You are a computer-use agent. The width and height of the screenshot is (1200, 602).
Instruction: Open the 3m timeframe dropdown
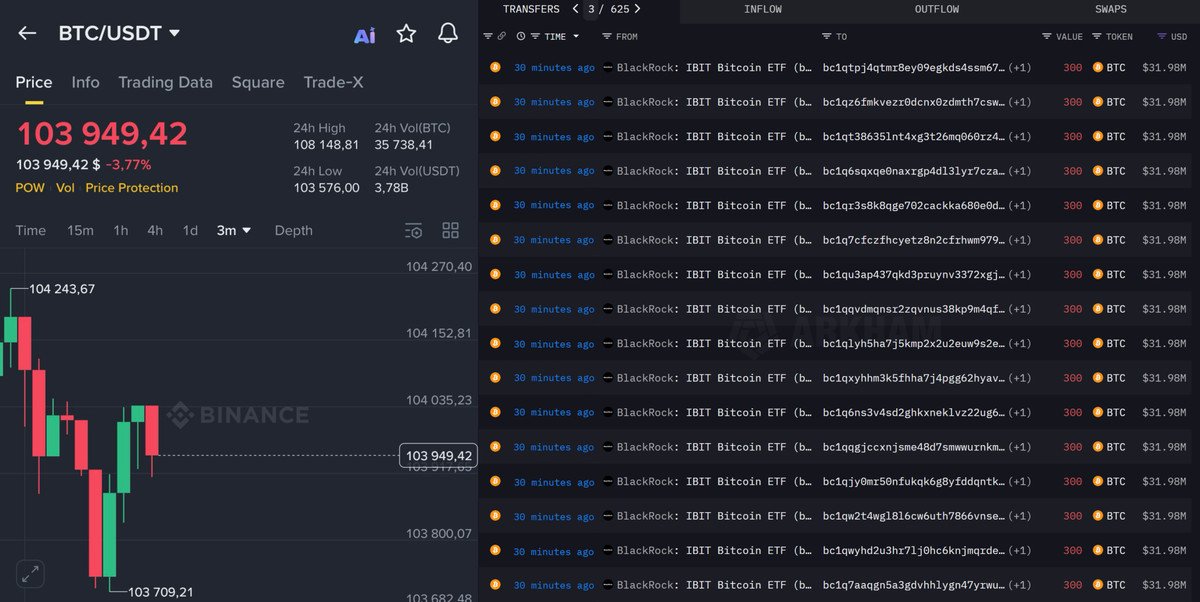(x=233, y=230)
